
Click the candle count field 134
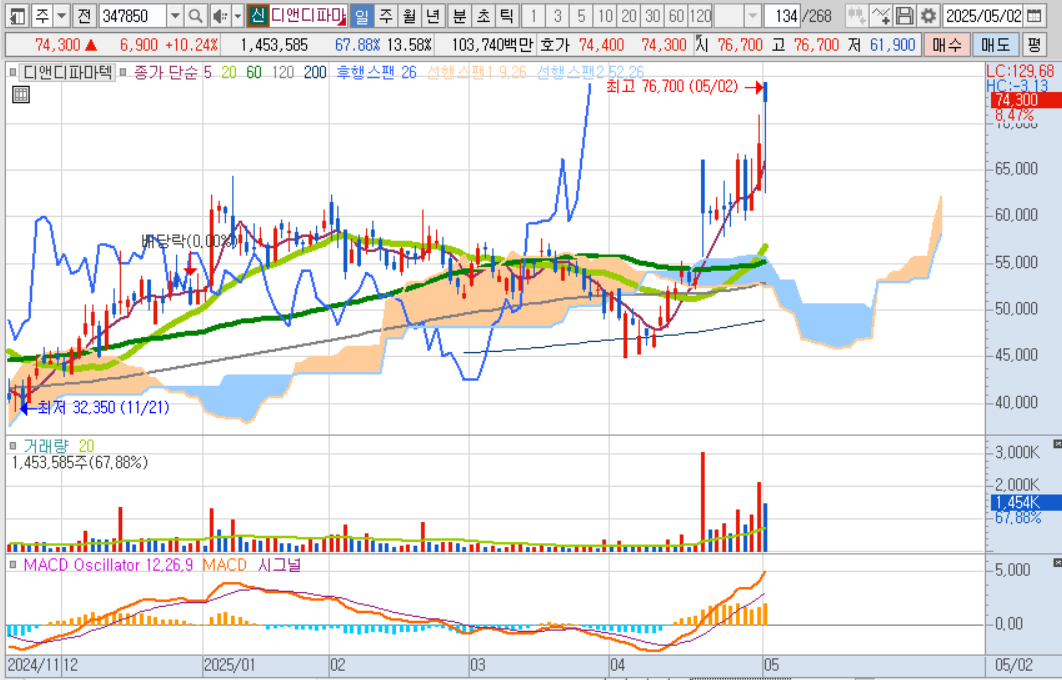click(x=783, y=16)
